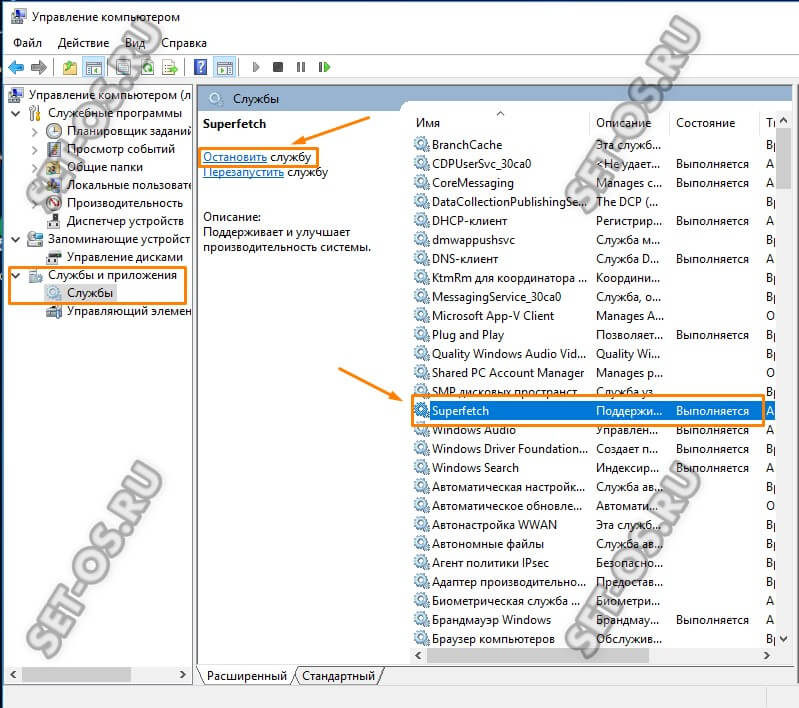This screenshot has width=799, height=708.
Task: Collapse the Службы и приложения node
Action: [x=15, y=275]
